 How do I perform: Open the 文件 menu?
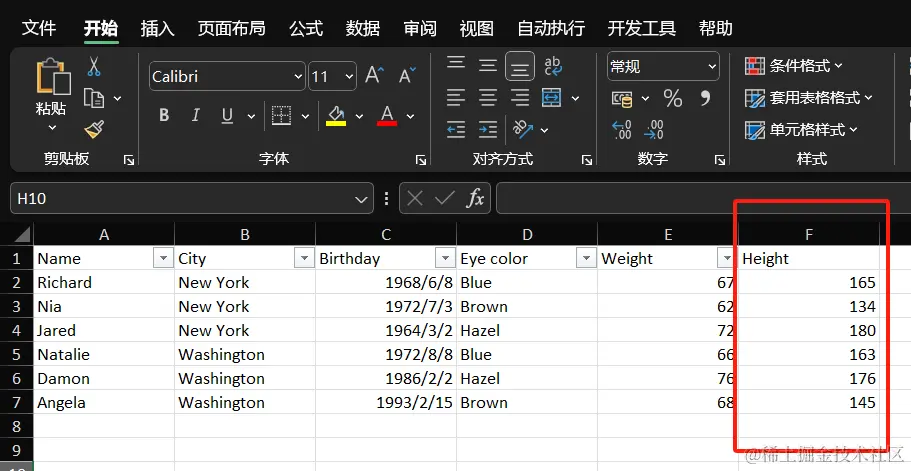tap(39, 28)
